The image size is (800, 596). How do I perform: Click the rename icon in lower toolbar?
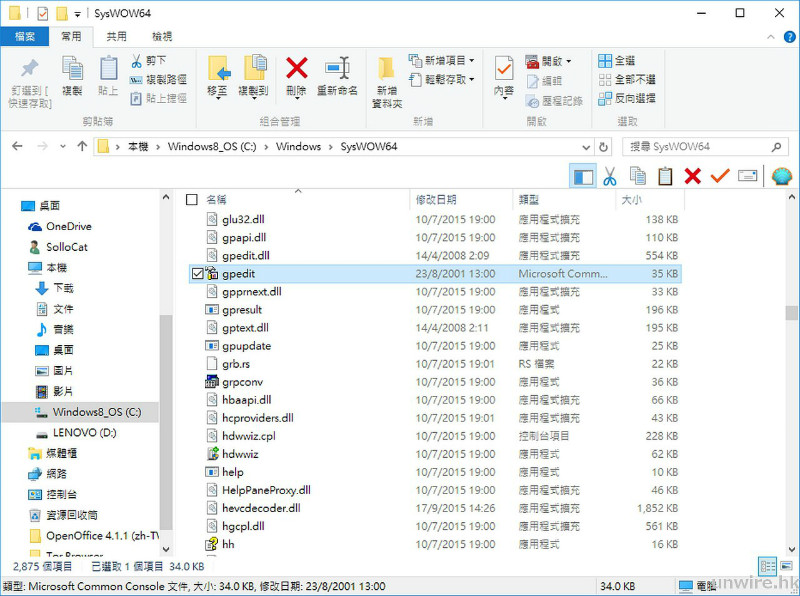point(747,176)
